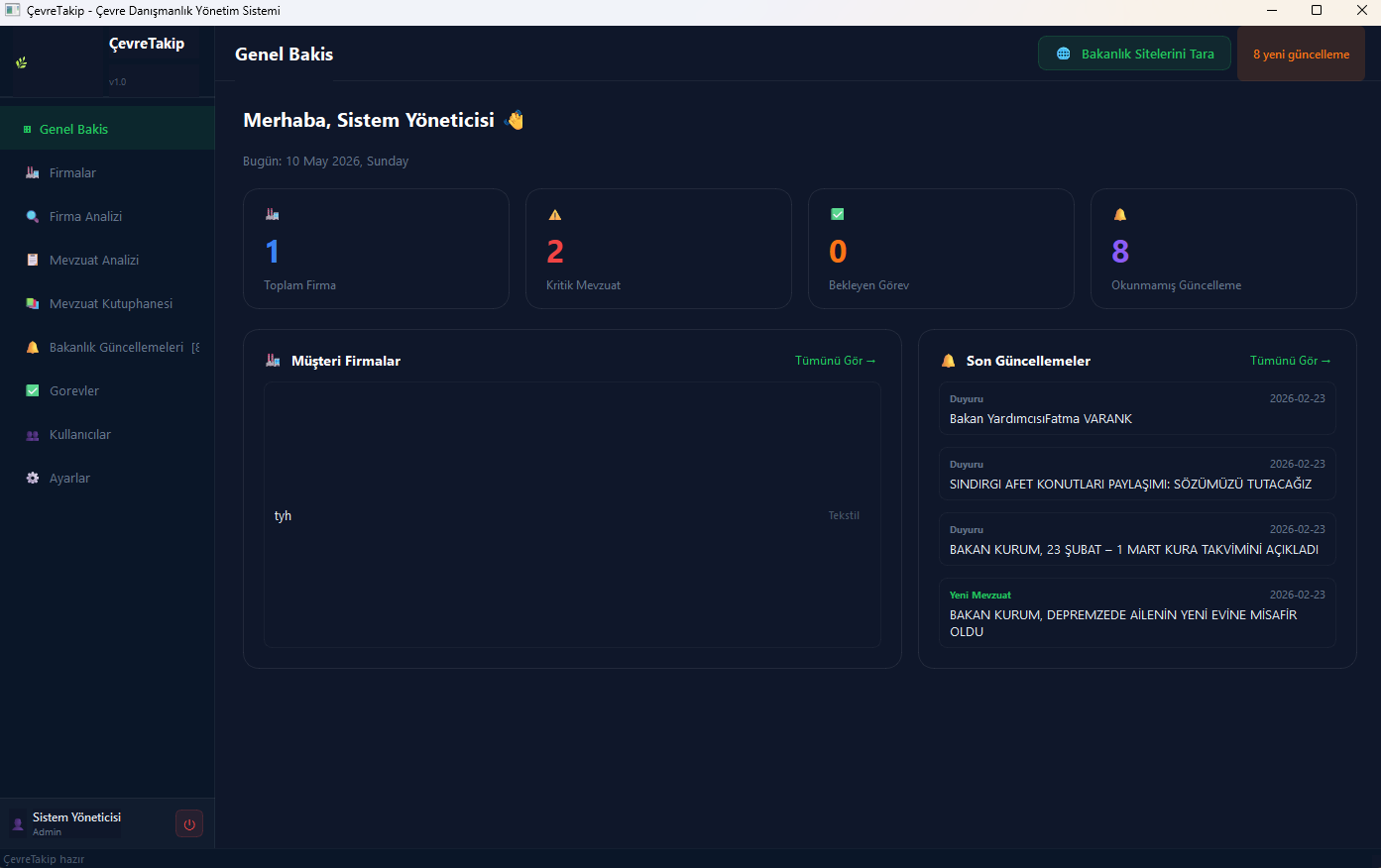
Task: Click the checkmark icon next to Gorevler
Action: [33, 390]
